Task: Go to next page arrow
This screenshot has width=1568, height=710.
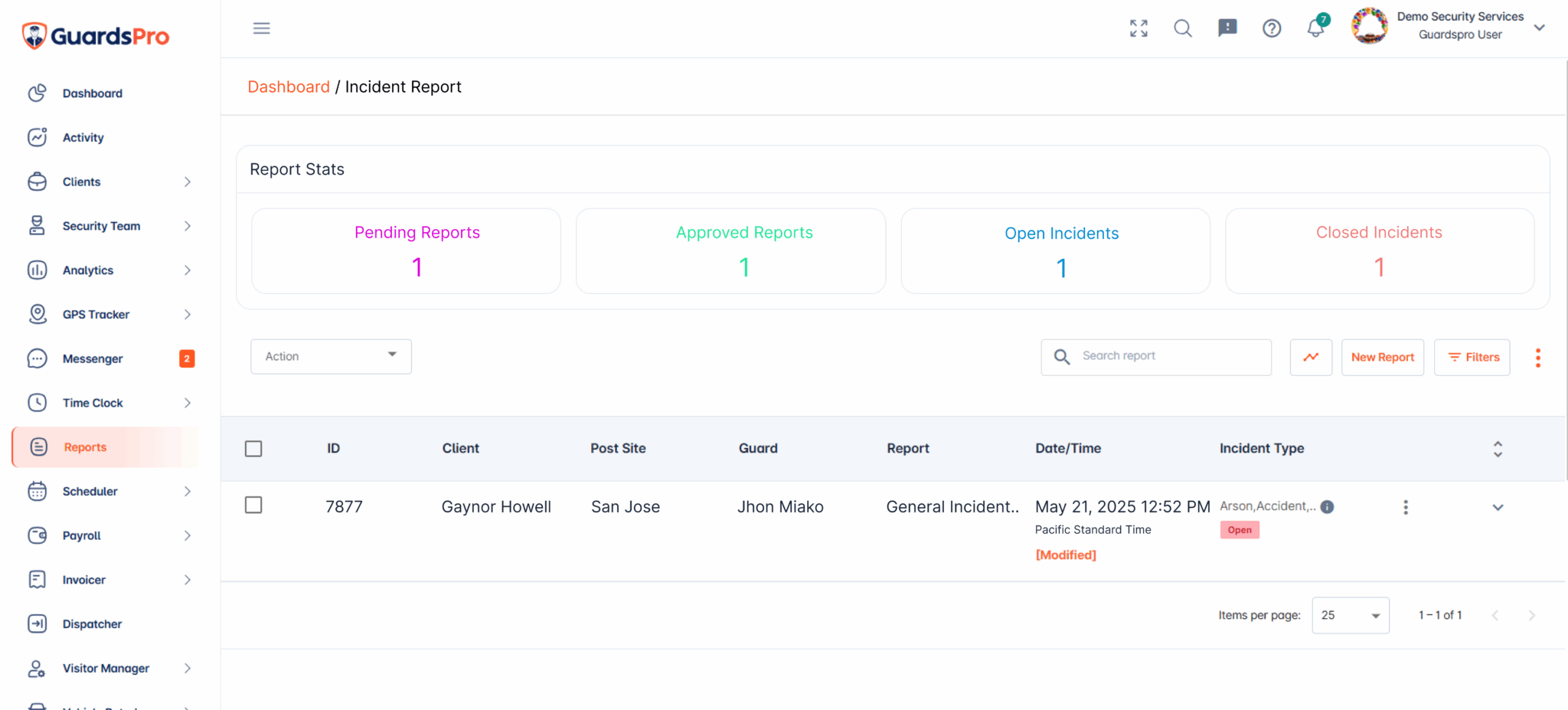Action: (x=1531, y=615)
